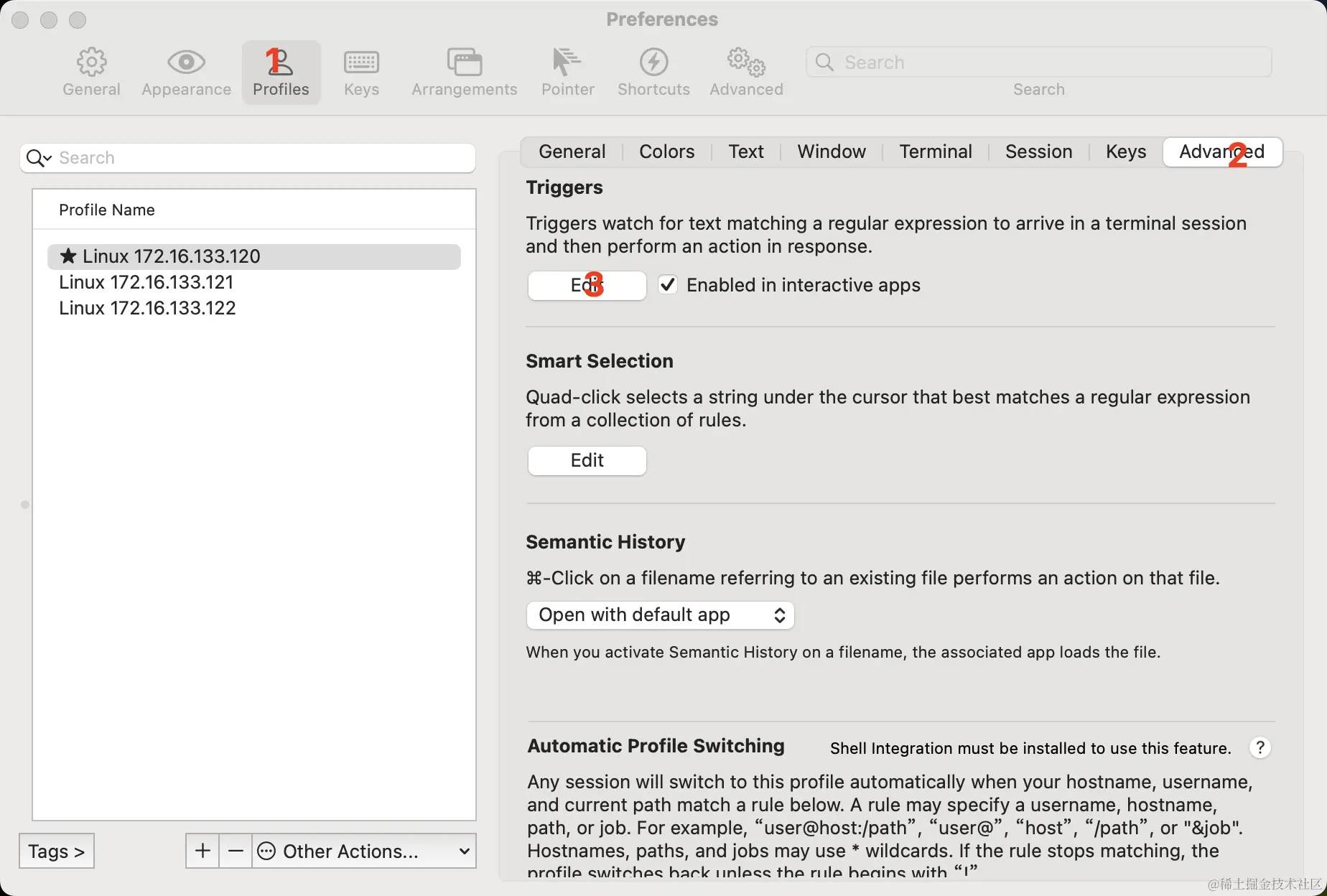The height and width of the screenshot is (896, 1327).
Task: Open the Semantic History action dropdown
Action: point(660,615)
